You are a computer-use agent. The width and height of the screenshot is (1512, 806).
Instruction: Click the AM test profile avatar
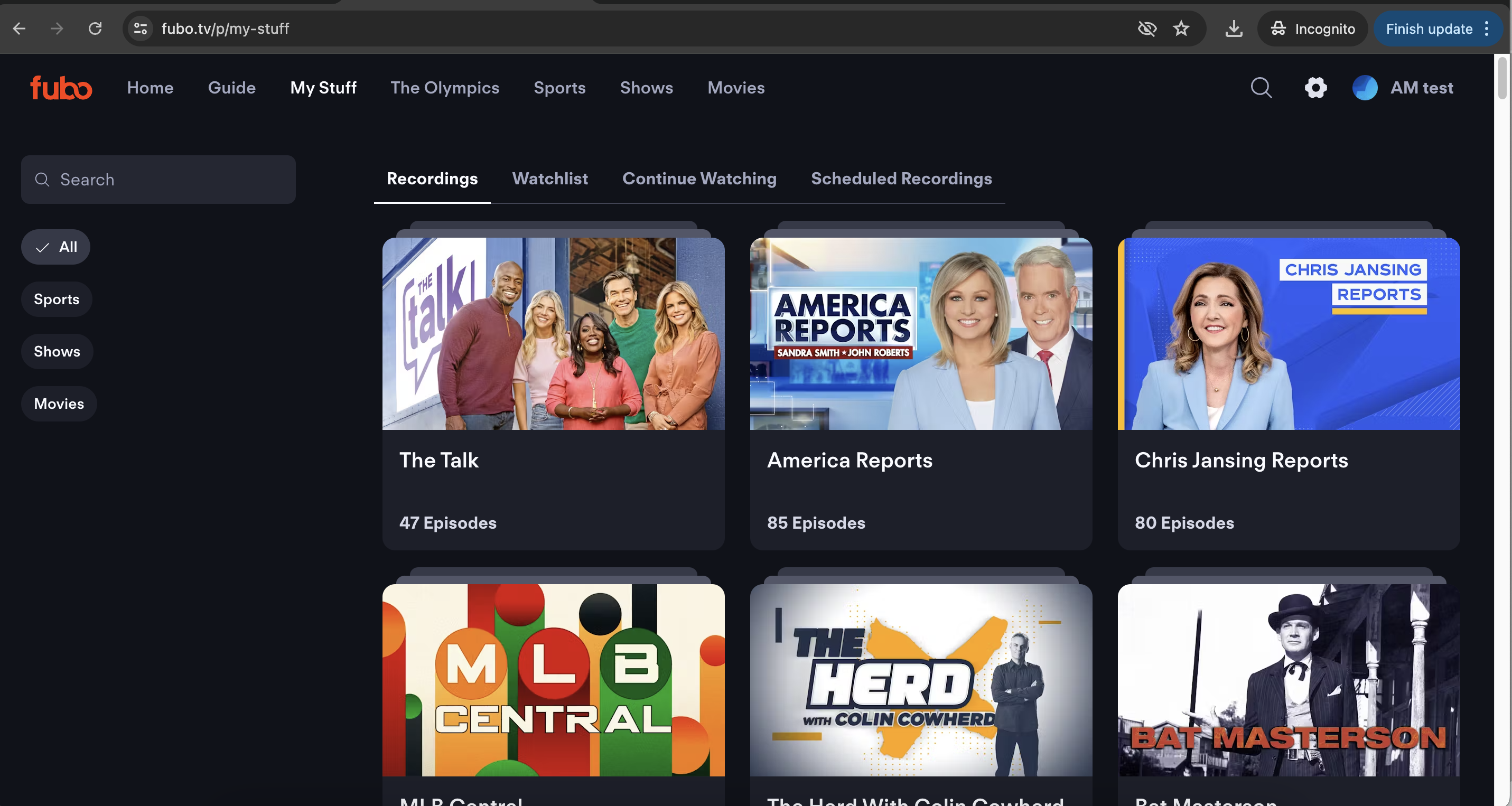click(x=1365, y=88)
